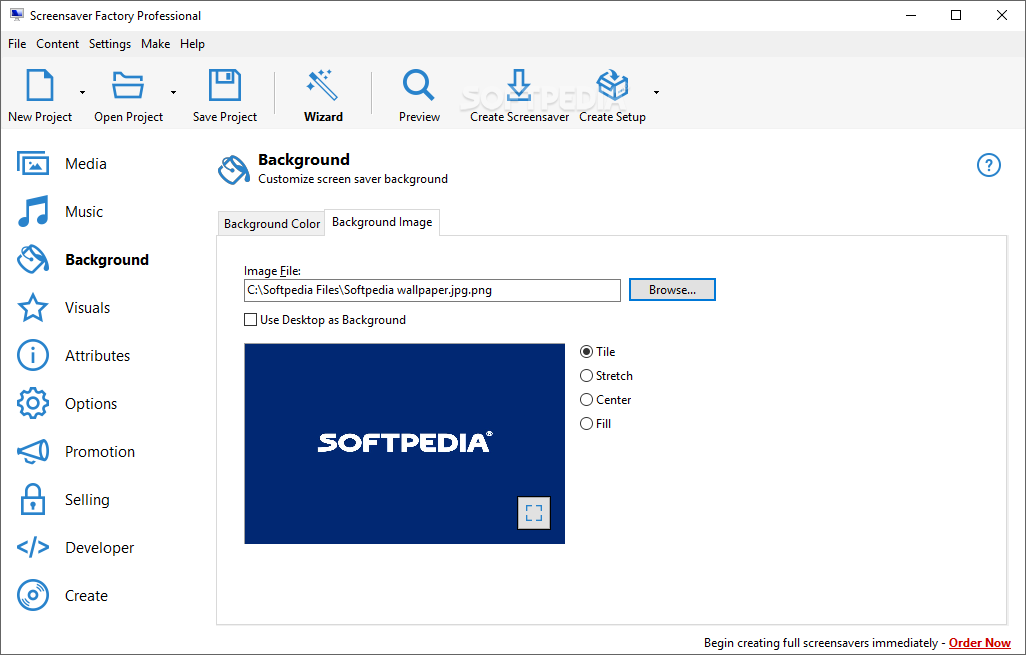The image size is (1026, 655).
Task: Open the Media section in sidebar
Action: [62, 164]
